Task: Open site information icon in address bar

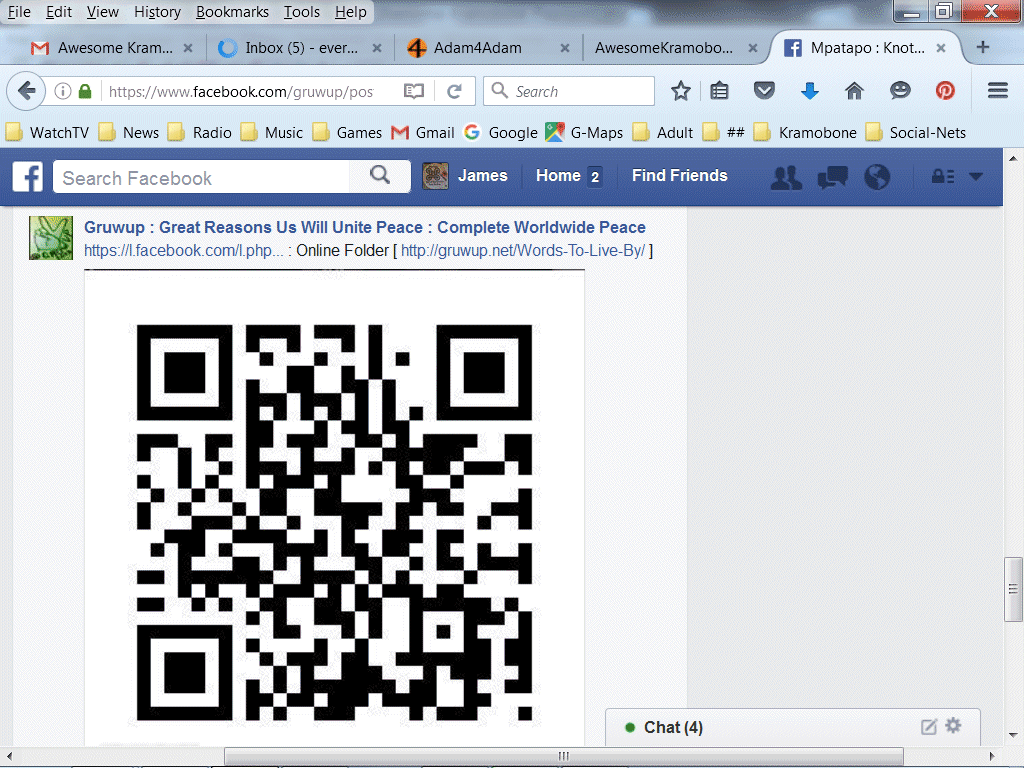Action: [63, 91]
